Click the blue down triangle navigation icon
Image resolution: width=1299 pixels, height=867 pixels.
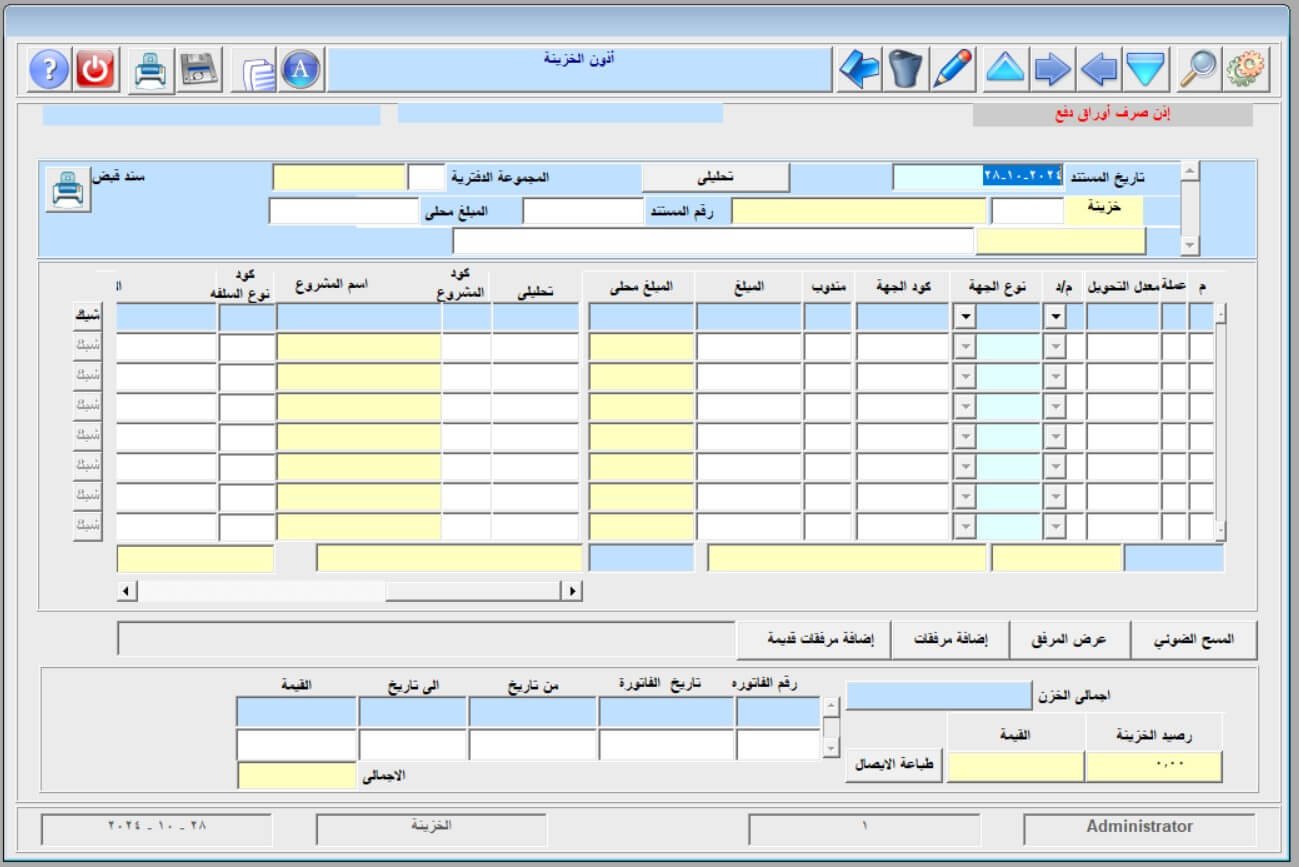1145,69
